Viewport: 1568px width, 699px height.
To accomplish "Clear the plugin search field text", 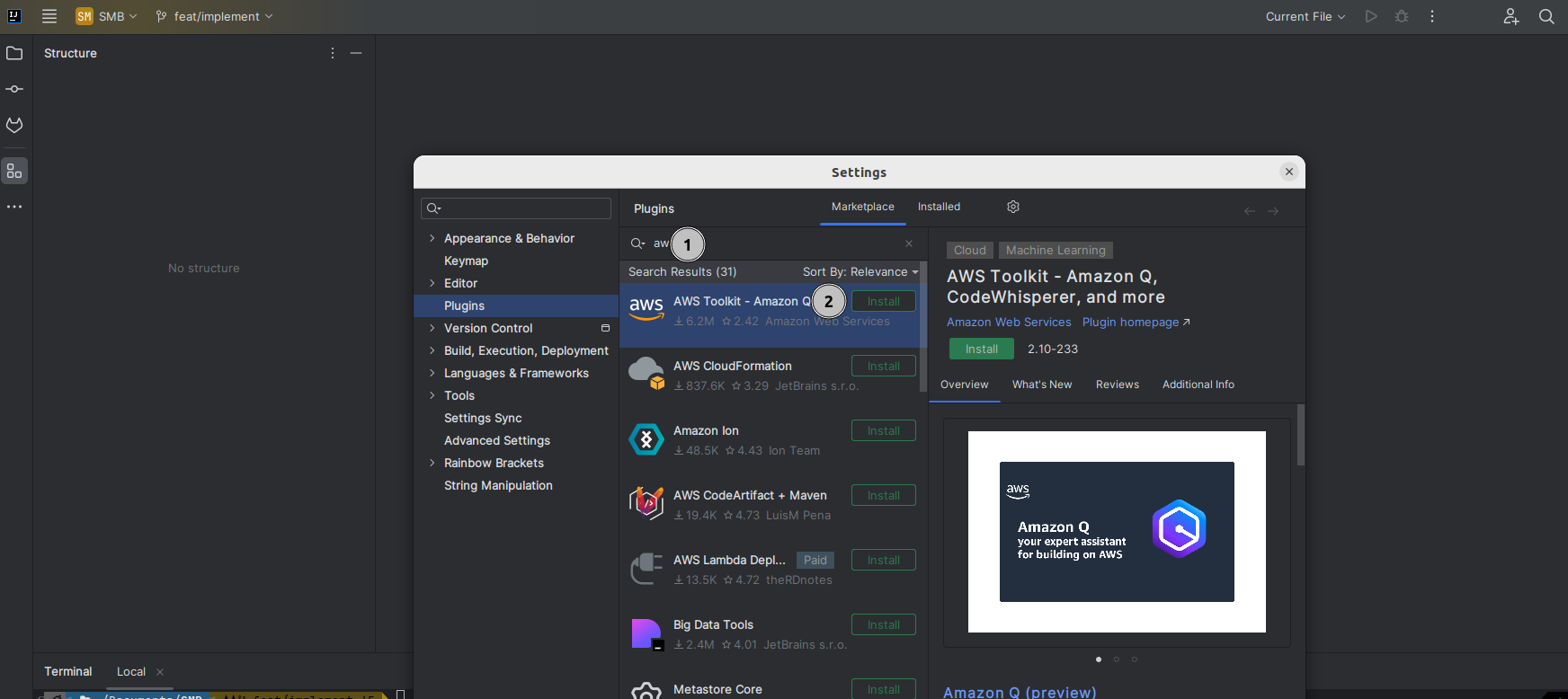I will click(x=909, y=243).
